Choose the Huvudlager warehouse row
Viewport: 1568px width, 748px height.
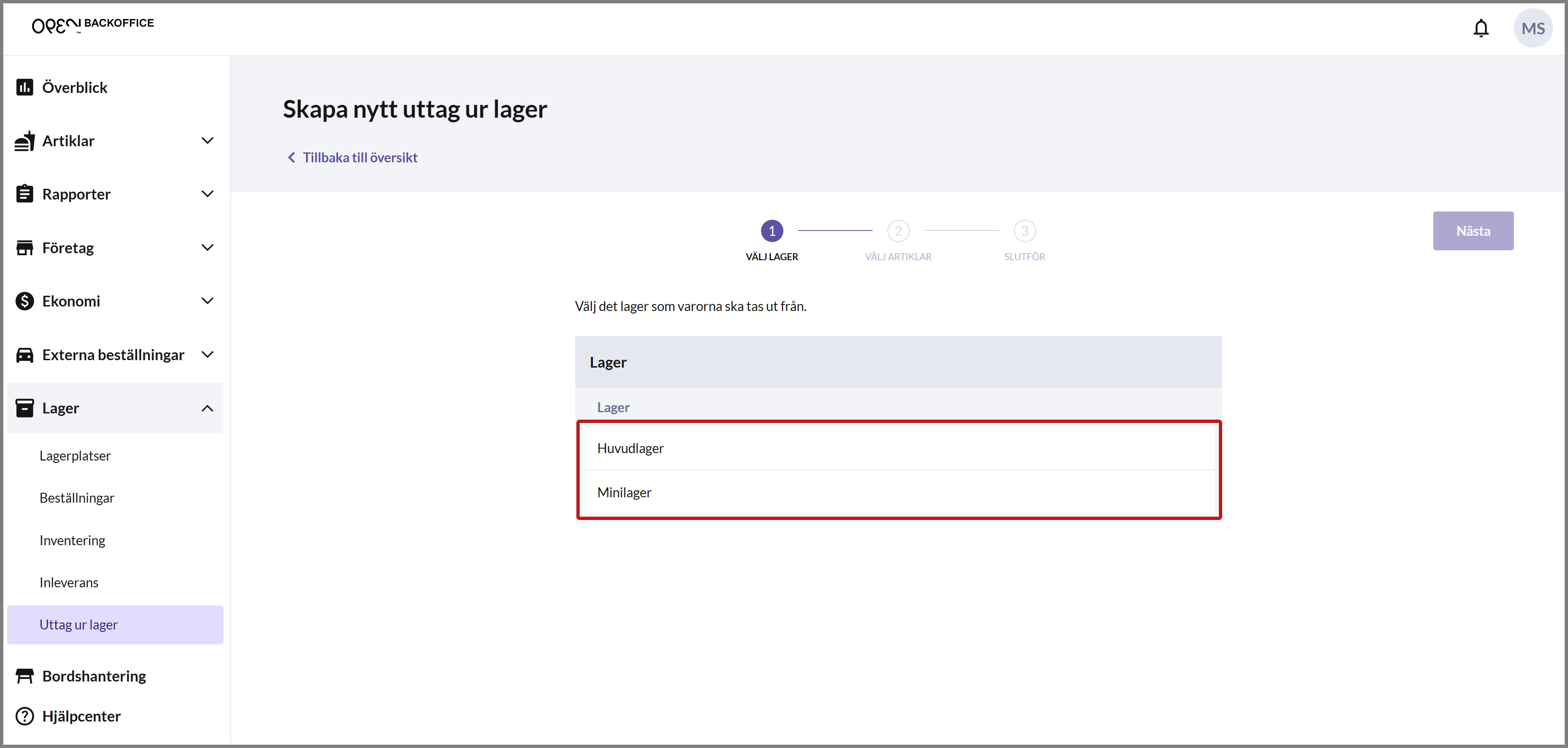point(898,448)
